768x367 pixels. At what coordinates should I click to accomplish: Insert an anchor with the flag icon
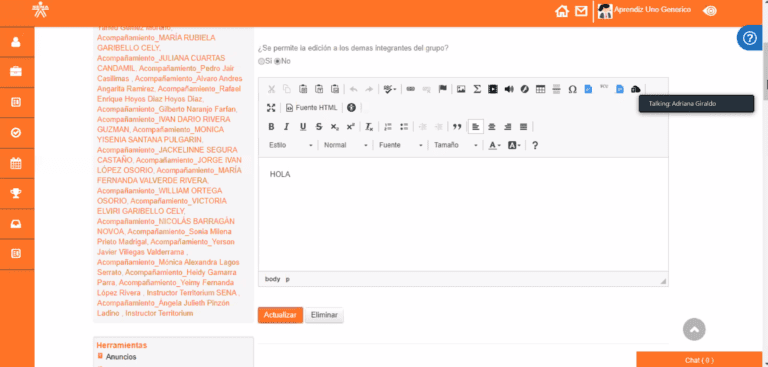click(442, 89)
